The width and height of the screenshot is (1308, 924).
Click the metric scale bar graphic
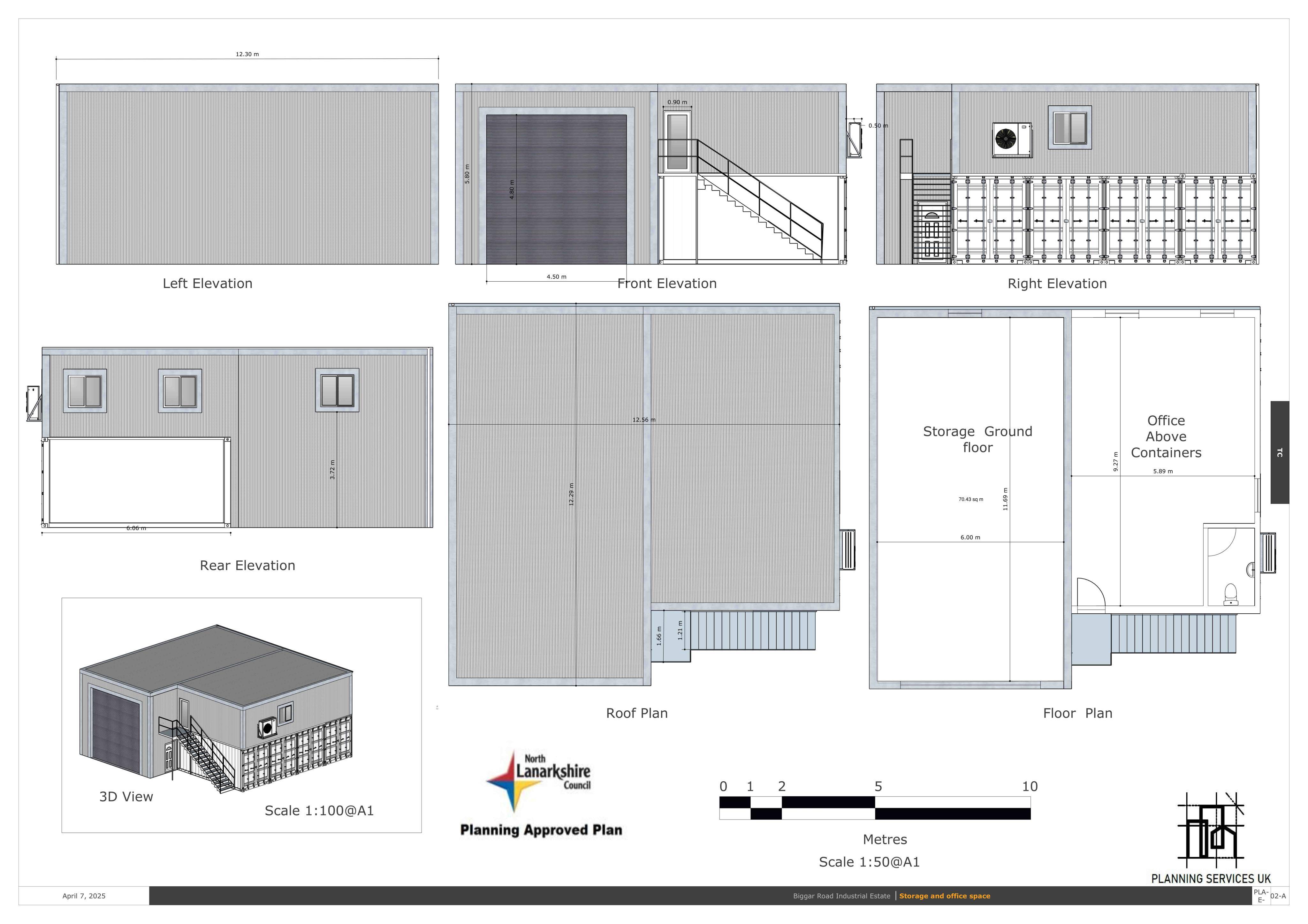875,808
